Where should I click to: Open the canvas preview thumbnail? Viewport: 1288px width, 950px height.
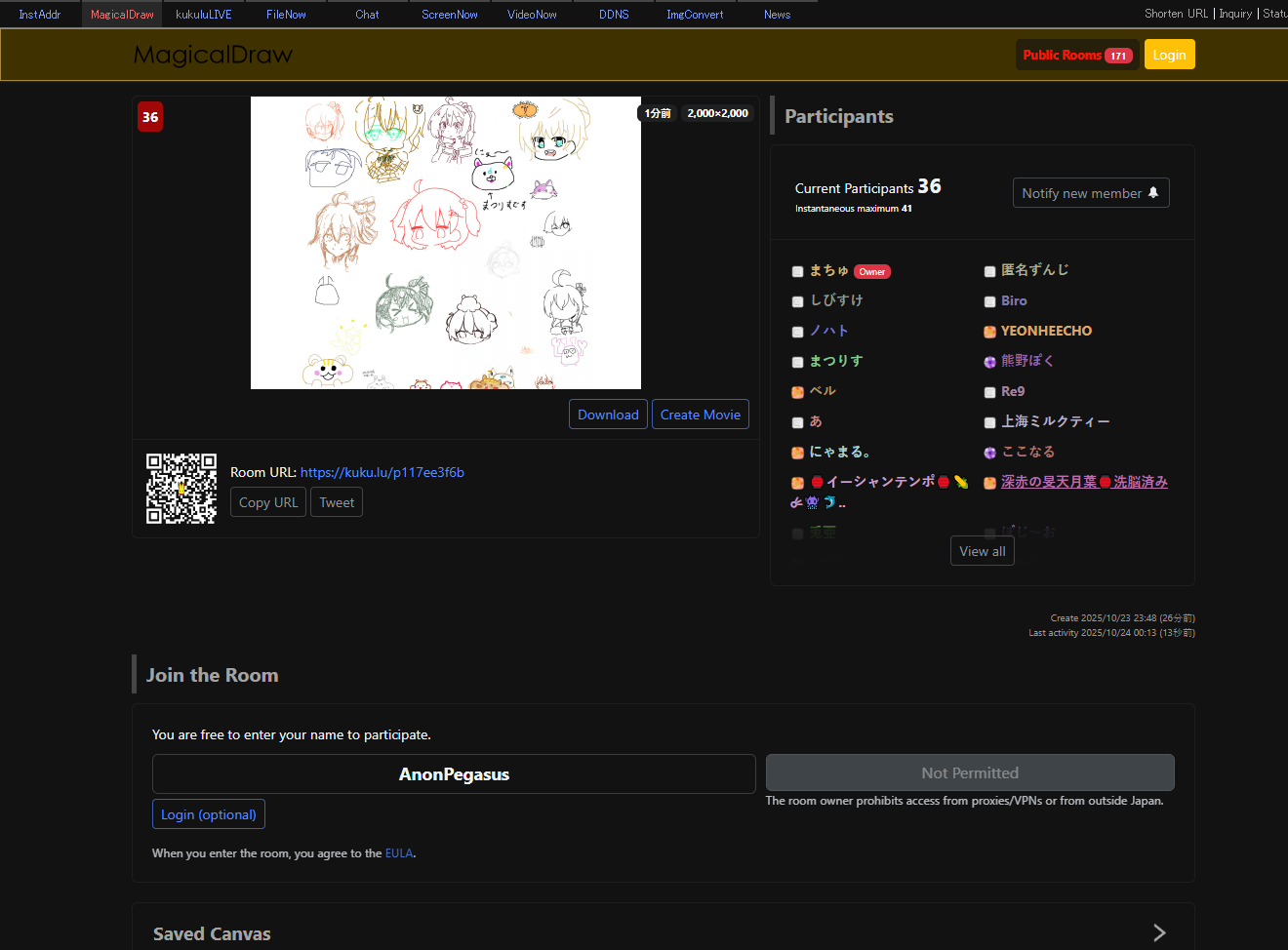(x=446, y=243)
